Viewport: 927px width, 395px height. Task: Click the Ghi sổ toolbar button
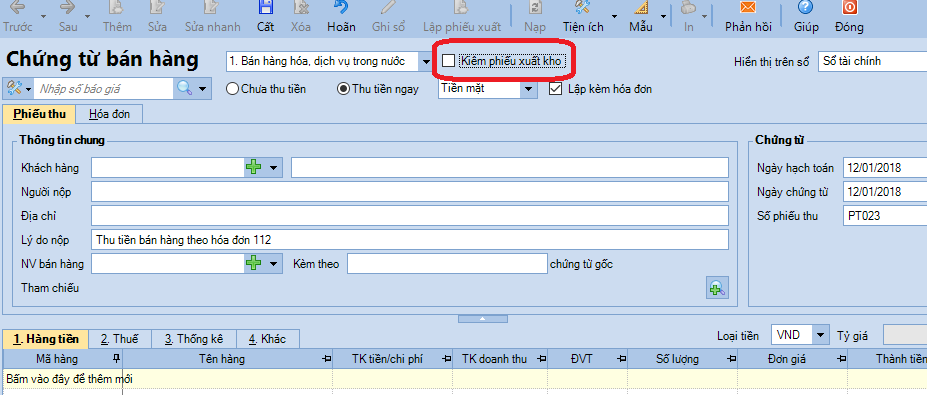tap(389, 17)
